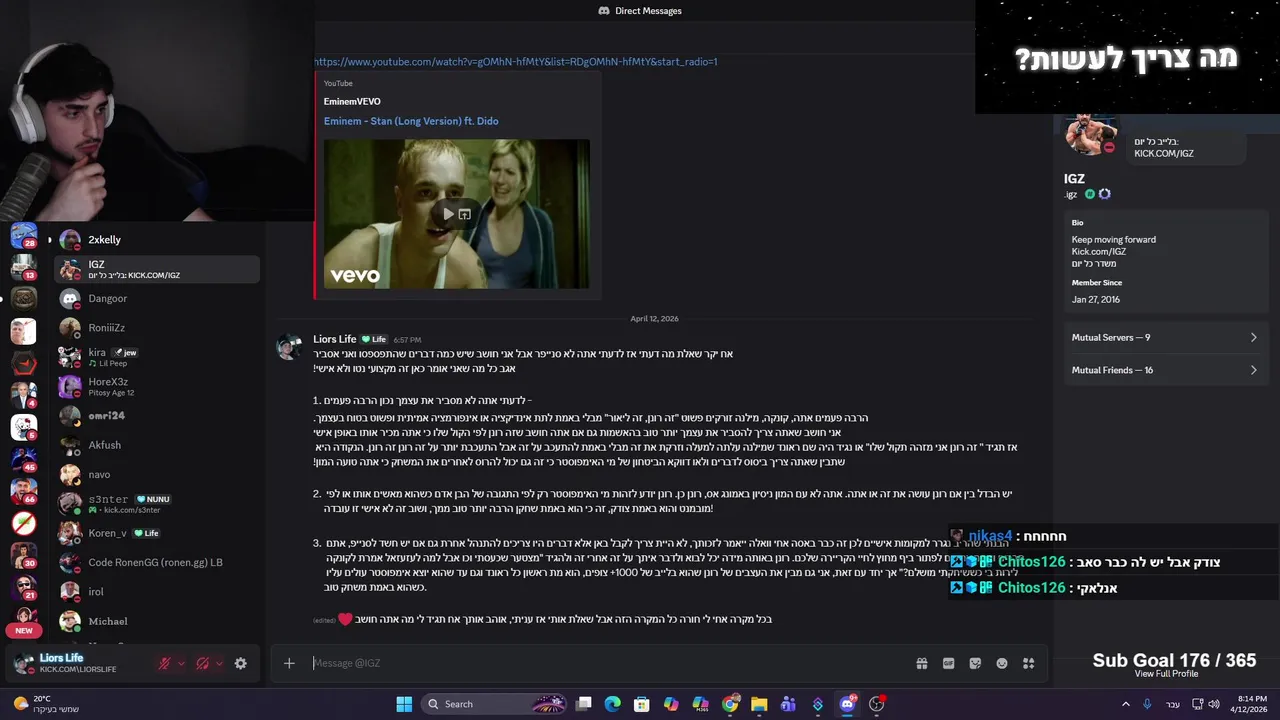Open weather widget 20°C

46,704
